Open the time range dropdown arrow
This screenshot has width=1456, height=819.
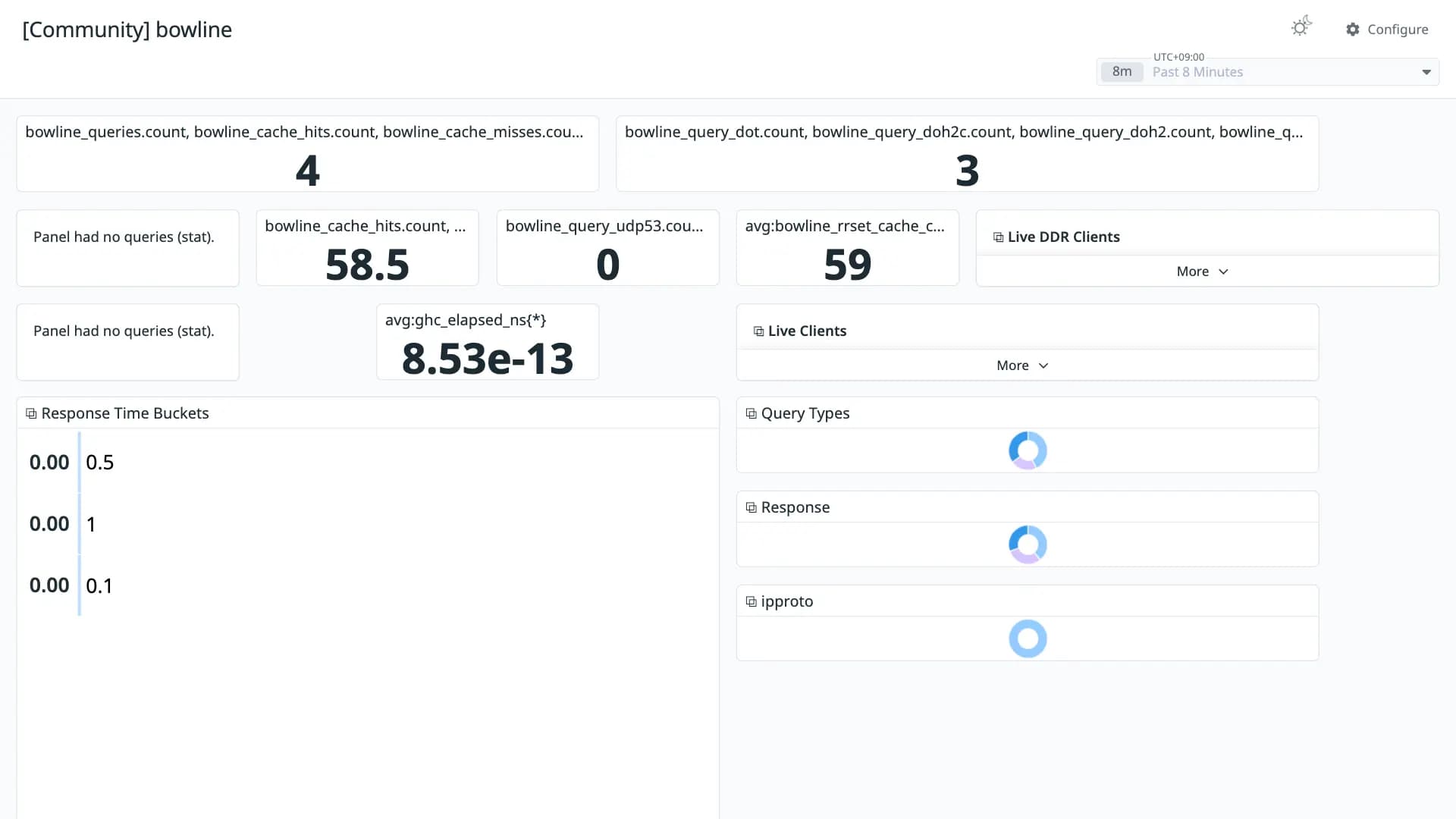pyautogui.click(x=1426, y=72)
